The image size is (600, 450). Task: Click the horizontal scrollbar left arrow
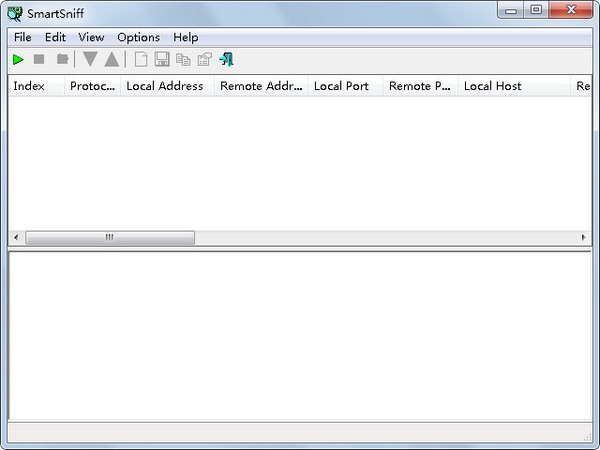(x=16, y=238)
